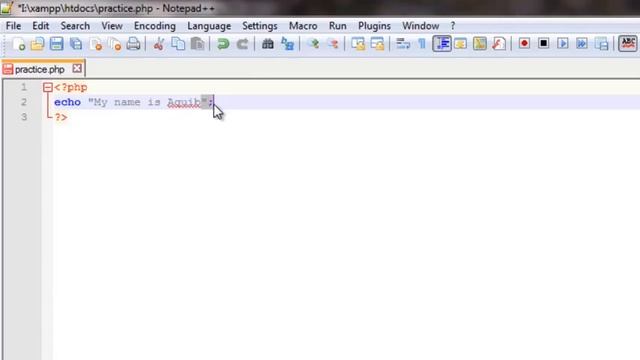Open the Plugins menu
This screenshot has height=360, width=640.
click(x=374, y=26)
